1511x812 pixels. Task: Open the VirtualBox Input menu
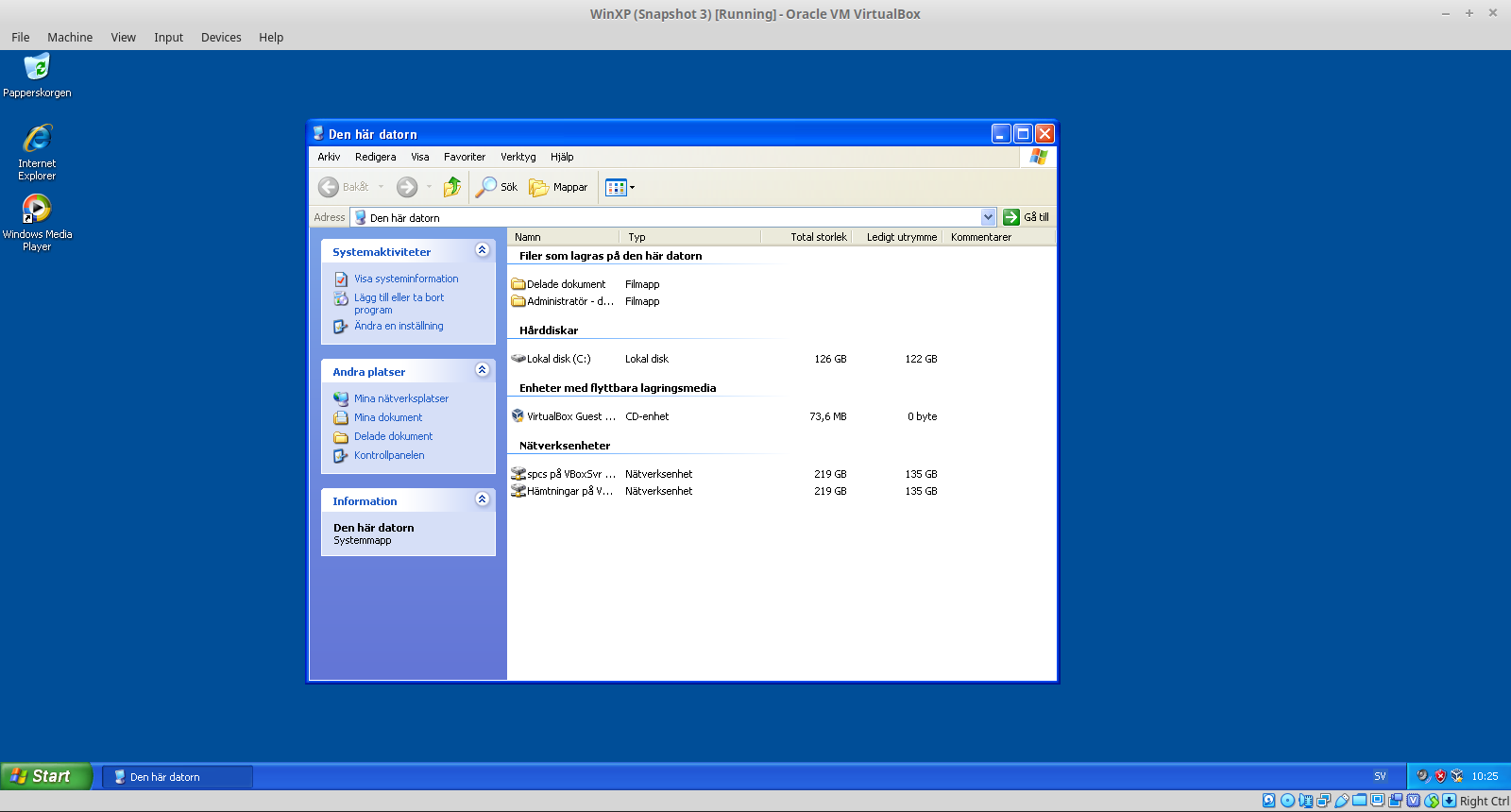click(x=169, y=38)
